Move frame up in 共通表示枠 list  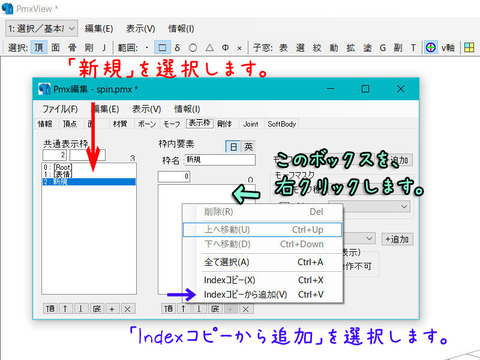(65, 309)
